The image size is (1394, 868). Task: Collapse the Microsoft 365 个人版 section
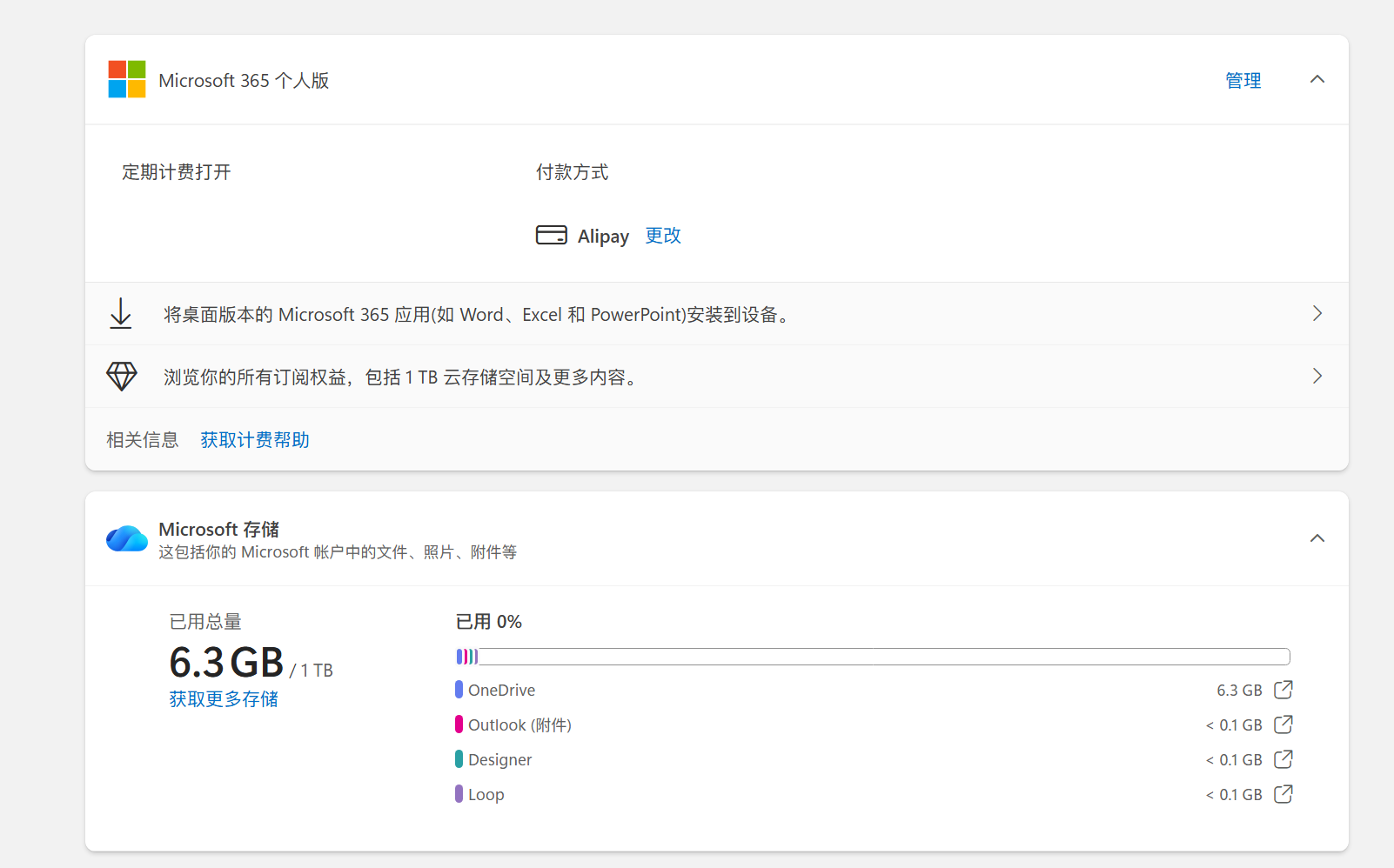[x=1317, y=79]
